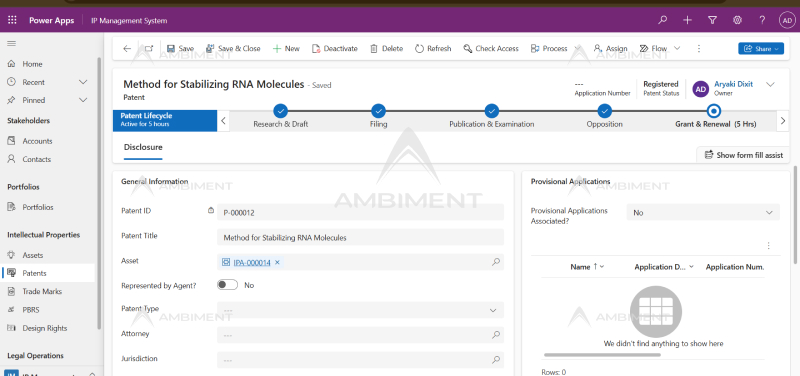Search the Asset lookup field
Image resolution: width=800 pixels, height=376 pixels.
pyautogui.click(x=495, y=262)
